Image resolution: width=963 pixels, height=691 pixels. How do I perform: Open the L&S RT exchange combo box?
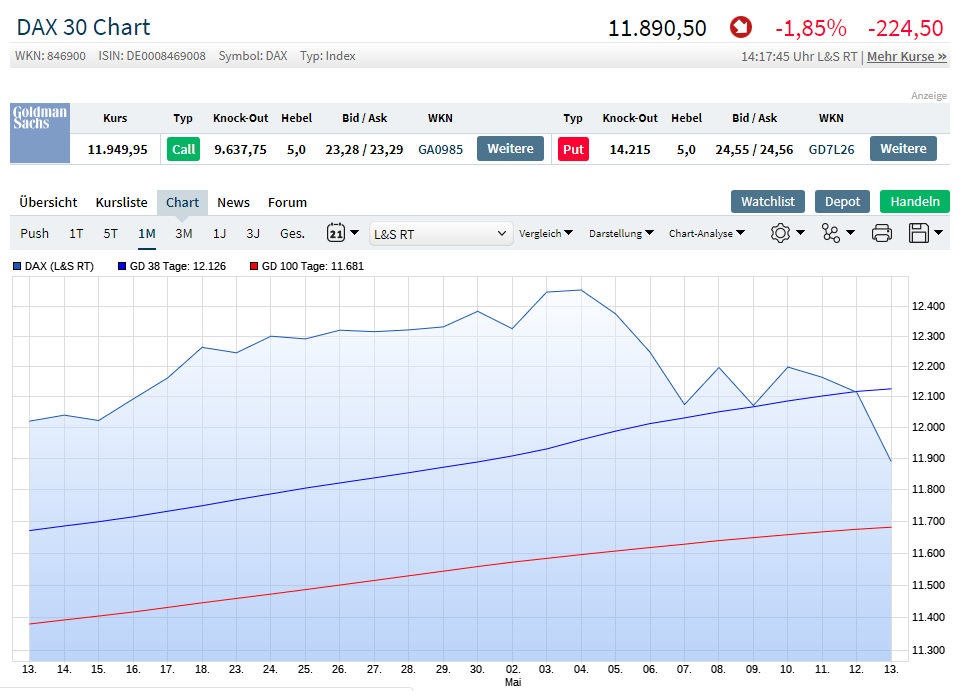[440, 234]
